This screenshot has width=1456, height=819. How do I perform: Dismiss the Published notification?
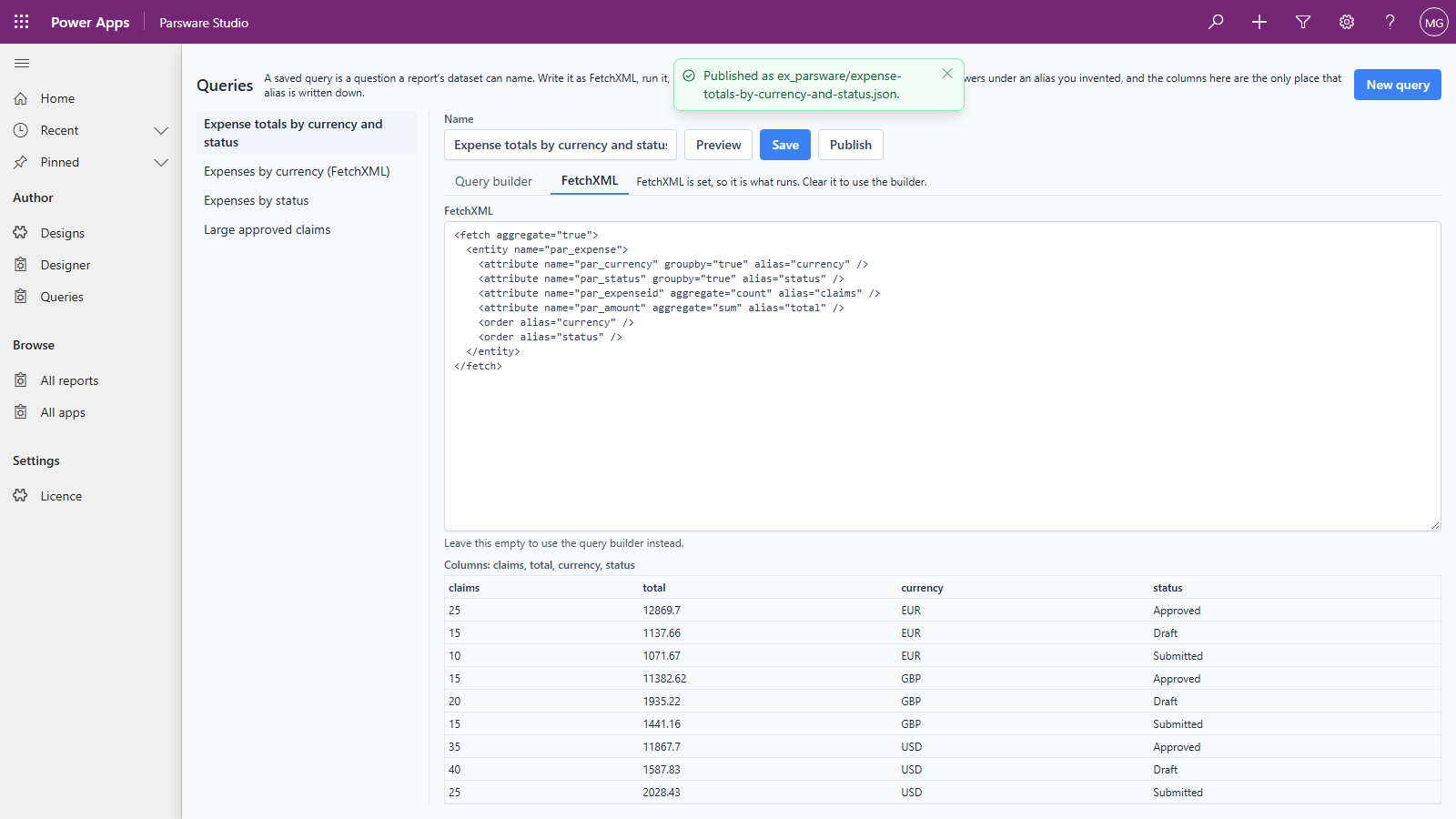(947, 74)
